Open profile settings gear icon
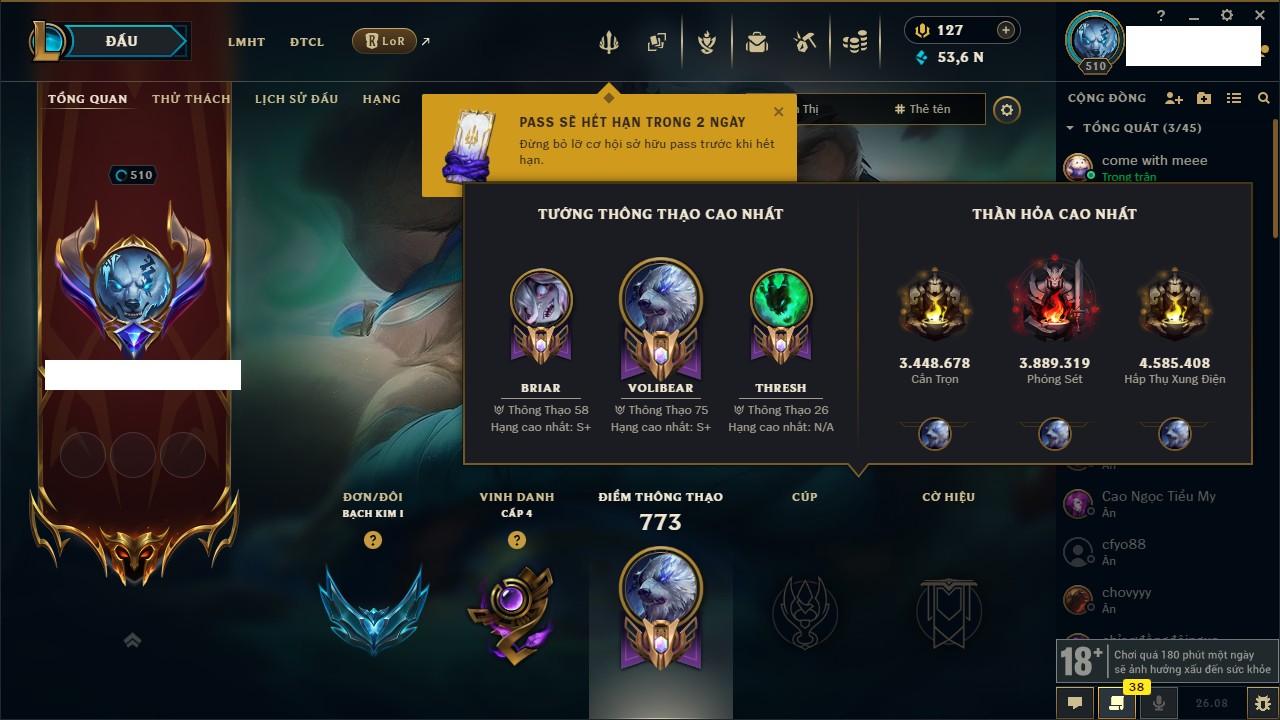The height and width of the screenshot is (720, 1280). [x=1007, y=109]
